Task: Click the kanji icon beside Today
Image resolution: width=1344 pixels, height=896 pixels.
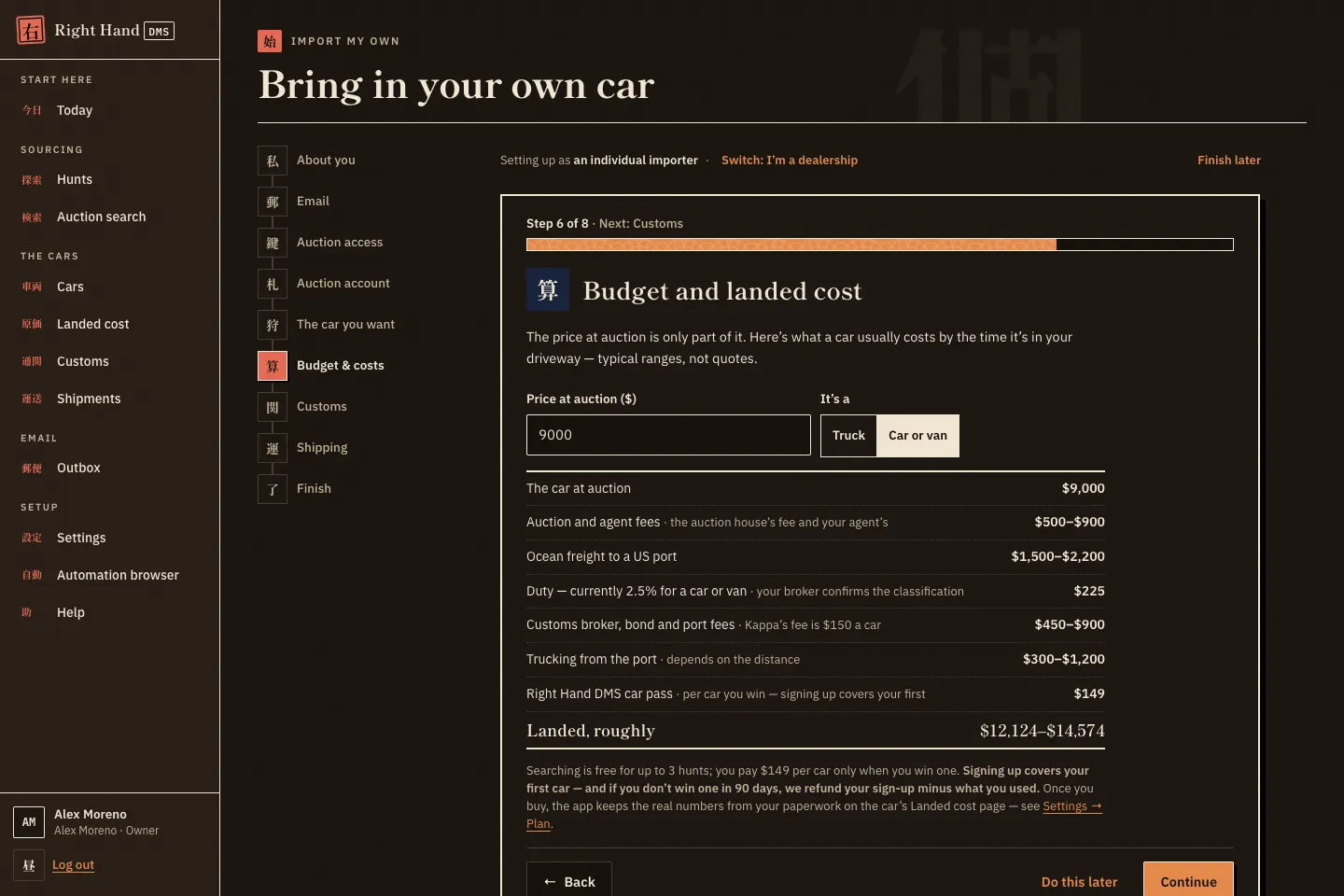Action: (32, 110)
